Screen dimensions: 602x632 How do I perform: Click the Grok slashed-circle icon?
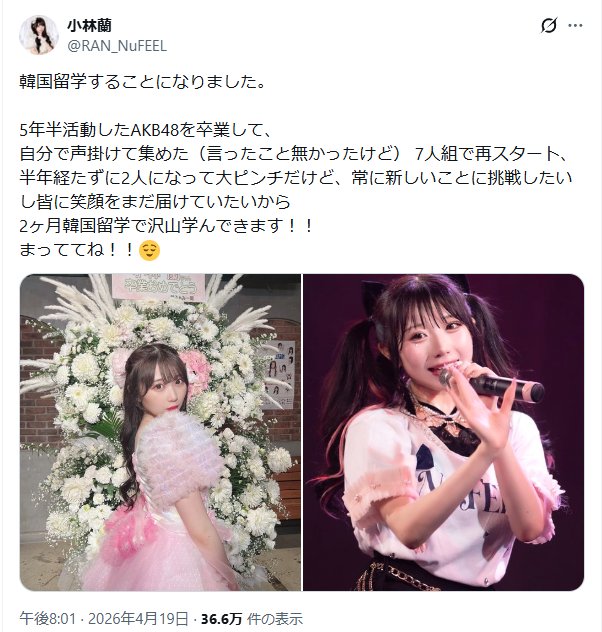click(x=548, y=25)
